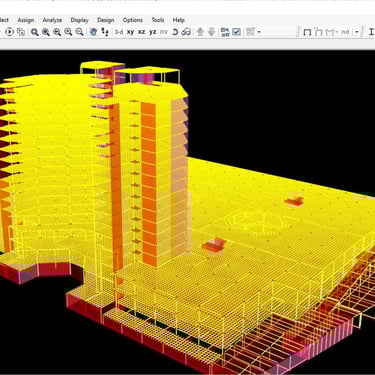Open the Tools menu

[158, 20]
